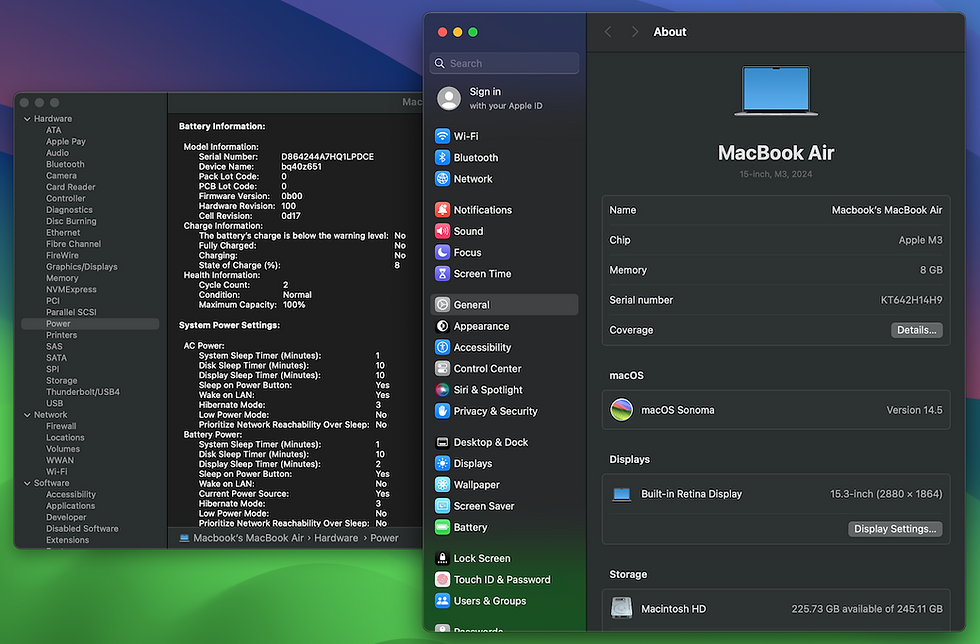The image size is (980, 644).
Task: Select USB in the Hardware list
Action: 54,403
